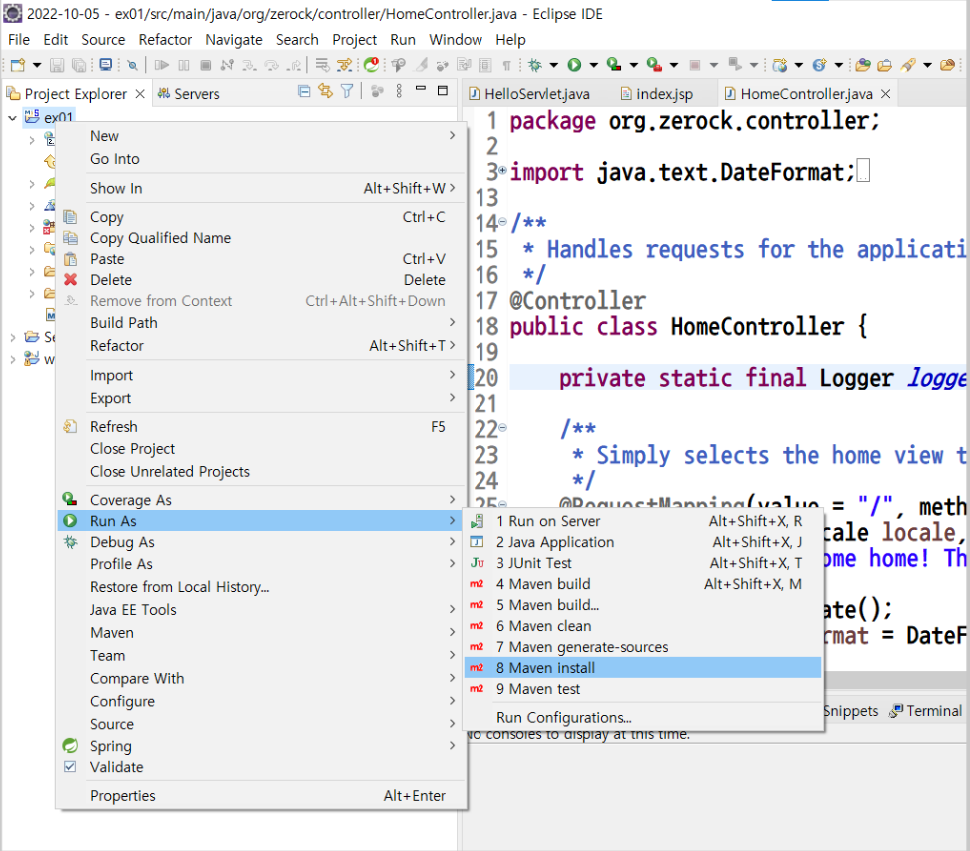Screen dimensions: 970x851
Task: Select JUnit Test in Run As submenu
Action: pos(643,563)
